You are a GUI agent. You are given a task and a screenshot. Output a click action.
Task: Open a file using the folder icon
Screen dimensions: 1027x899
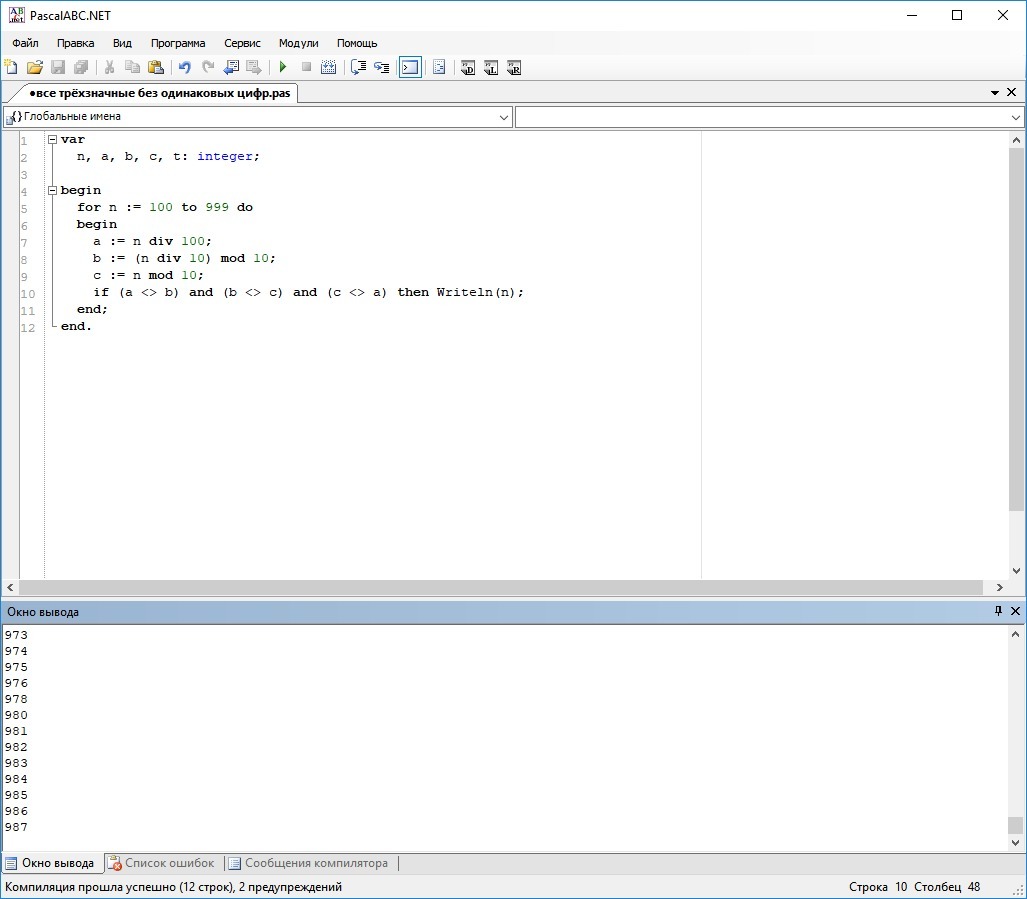pos(35,67)
